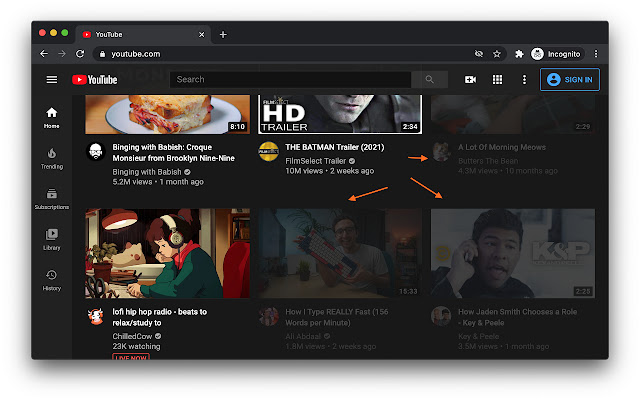This screenshot has height=400, width=640.
Task: Click the 10M views • 2 weeks ago text
Action: 329,171
